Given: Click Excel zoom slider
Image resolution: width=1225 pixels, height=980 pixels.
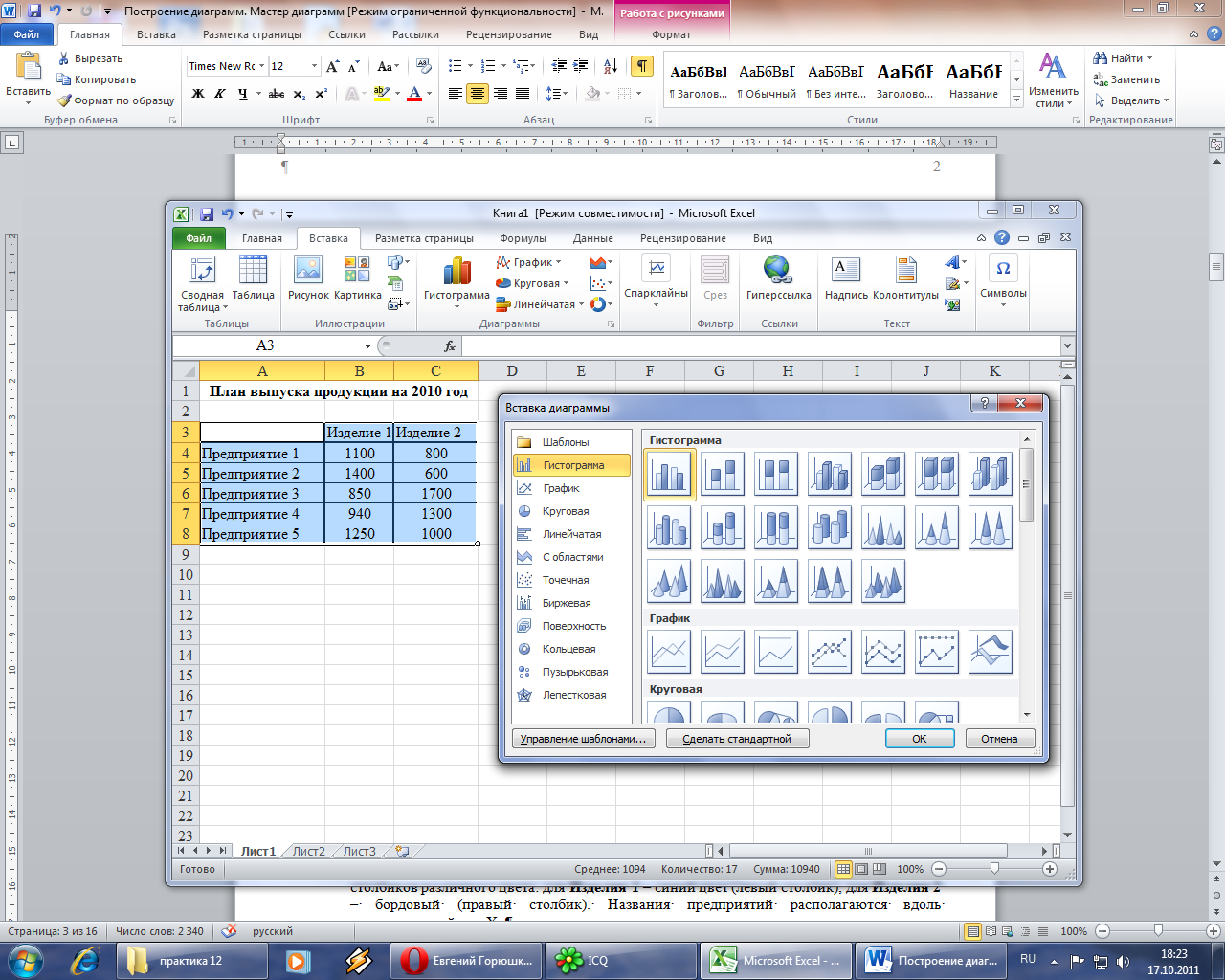Looking at the screenshot, I should tap(995, 869).
